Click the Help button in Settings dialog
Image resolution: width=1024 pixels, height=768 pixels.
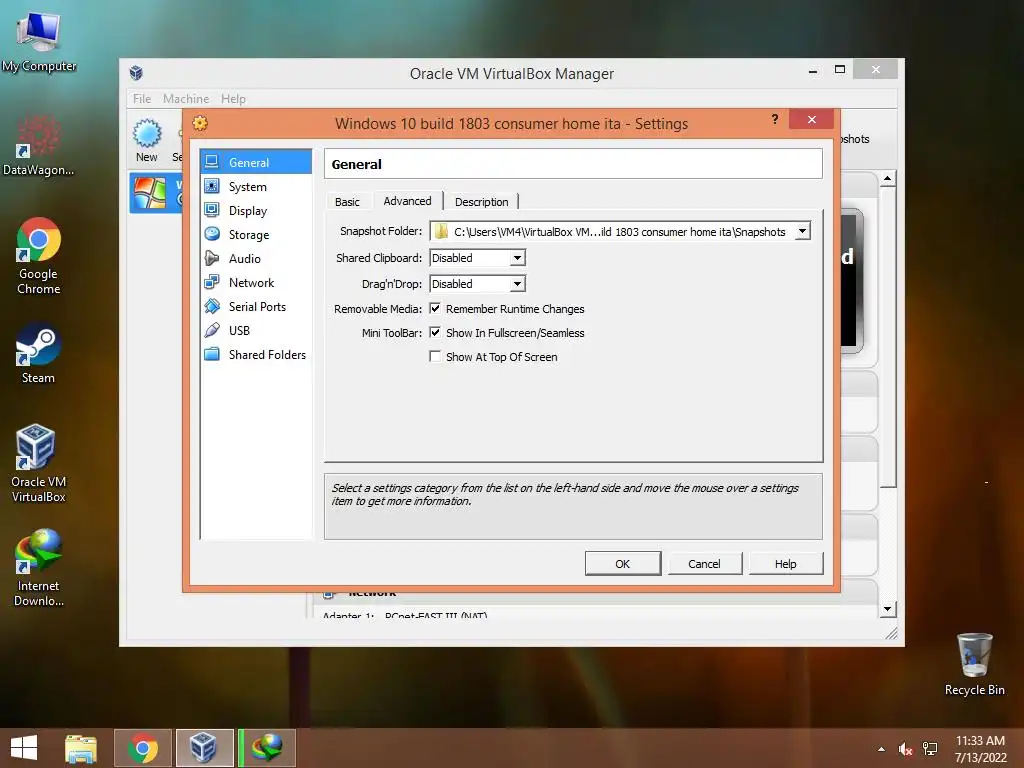[786, 564]
